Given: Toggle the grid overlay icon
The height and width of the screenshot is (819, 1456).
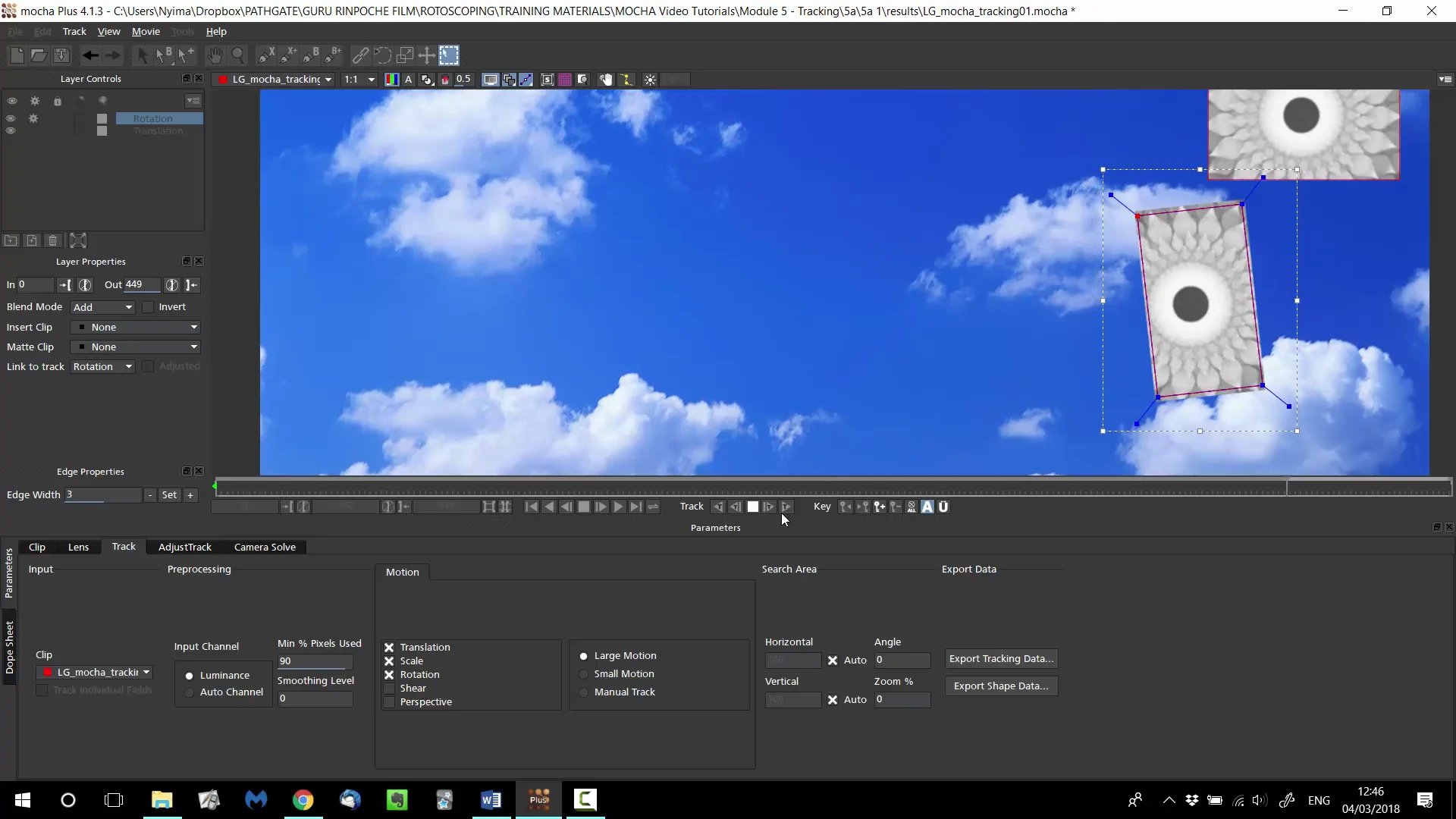Looking at the screenshot, I should pos(564,80).
